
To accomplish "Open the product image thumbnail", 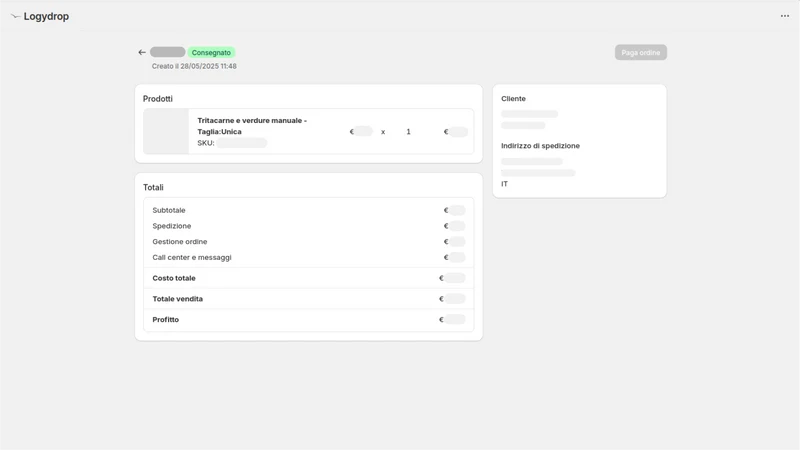I will click(166, 131).
